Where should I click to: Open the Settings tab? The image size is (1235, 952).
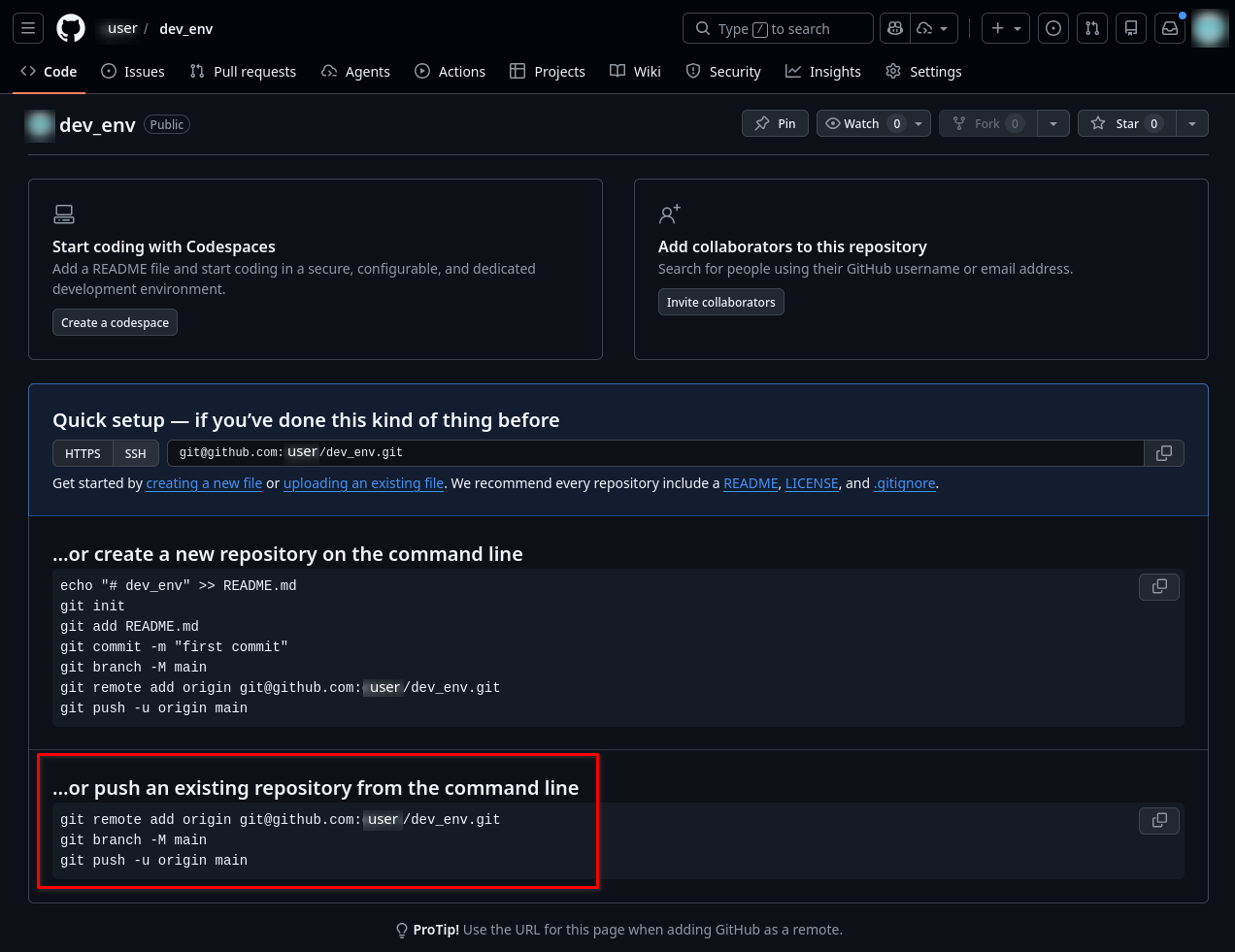click(923, 72)
